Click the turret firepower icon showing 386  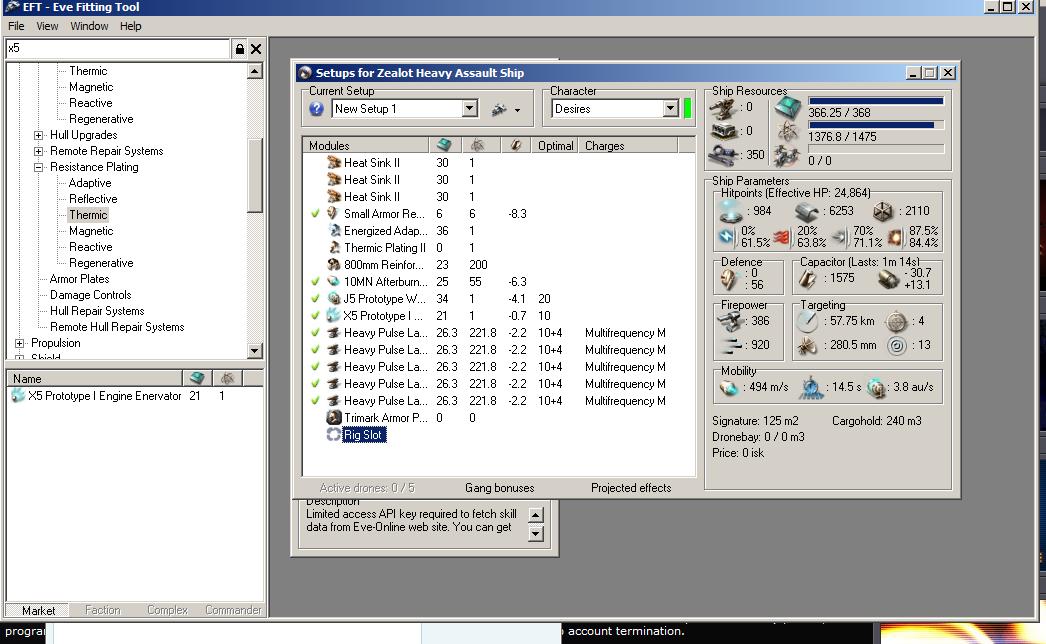[x=731, y=321]
